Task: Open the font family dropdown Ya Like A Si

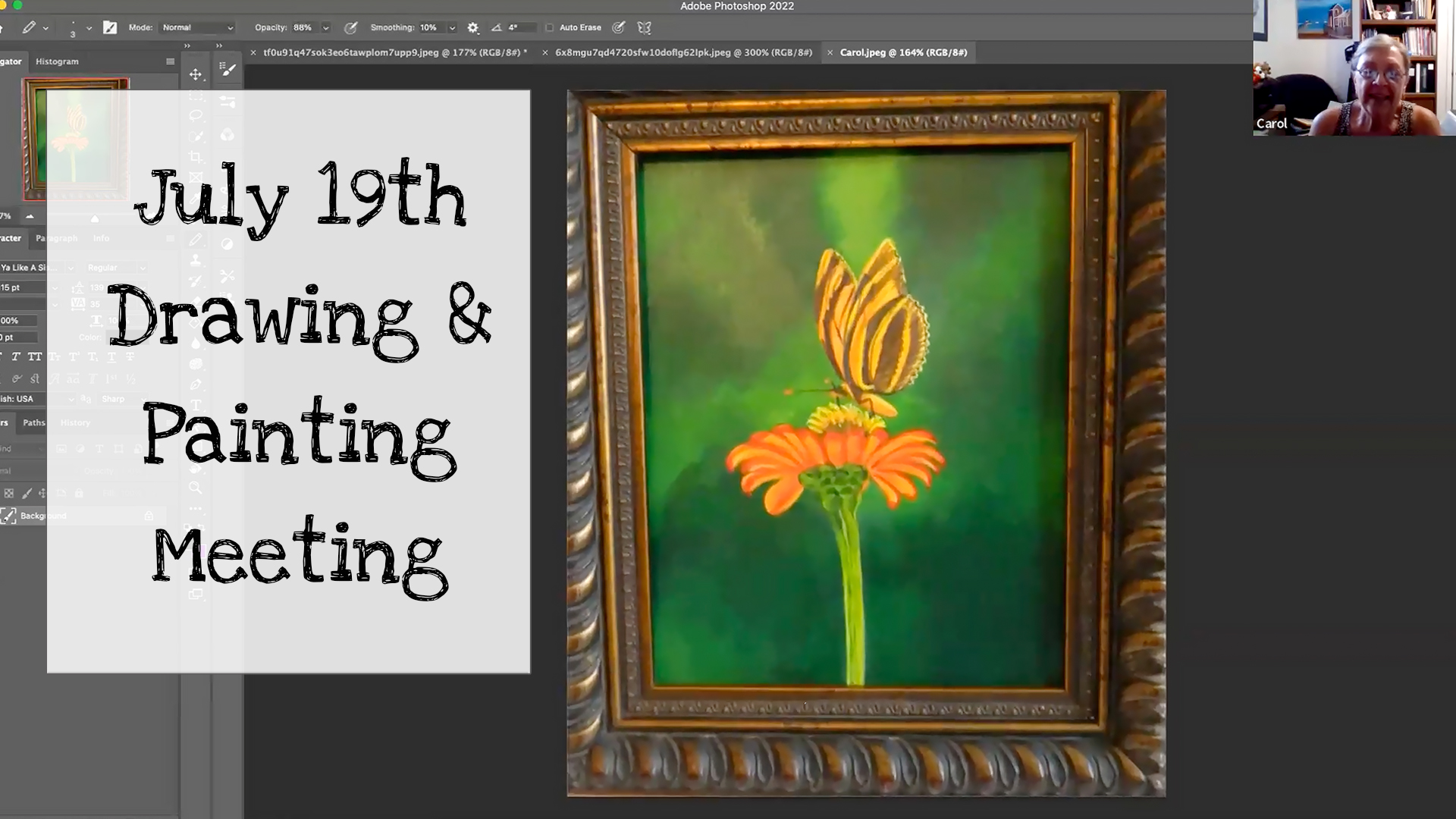Action: point(37,268)
